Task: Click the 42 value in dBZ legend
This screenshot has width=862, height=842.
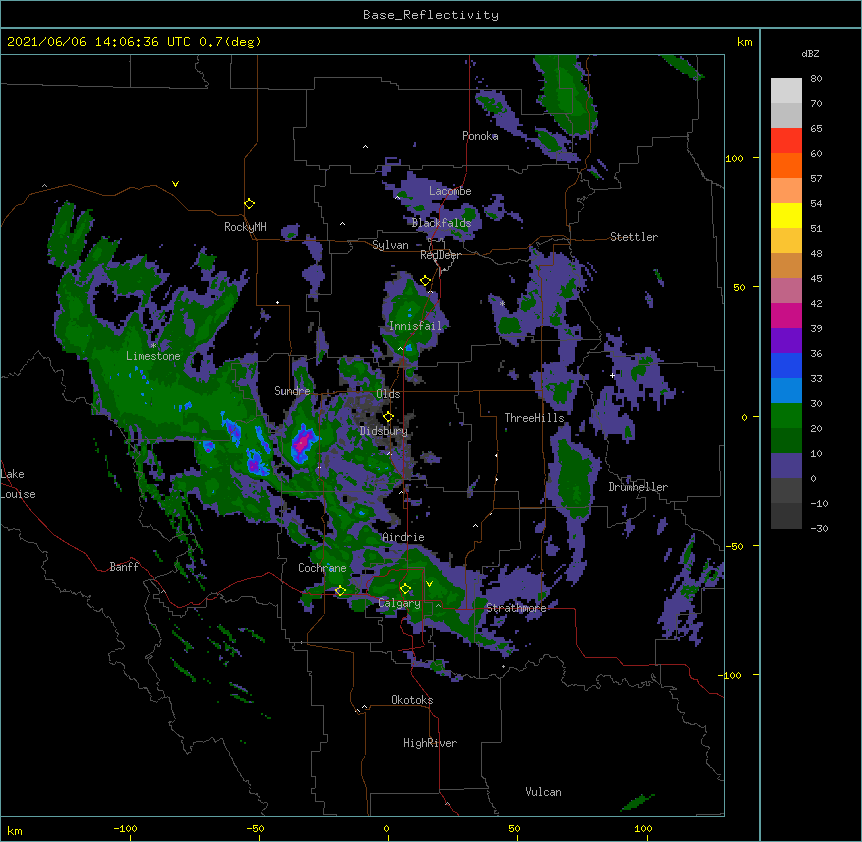Action: (816, 303)
